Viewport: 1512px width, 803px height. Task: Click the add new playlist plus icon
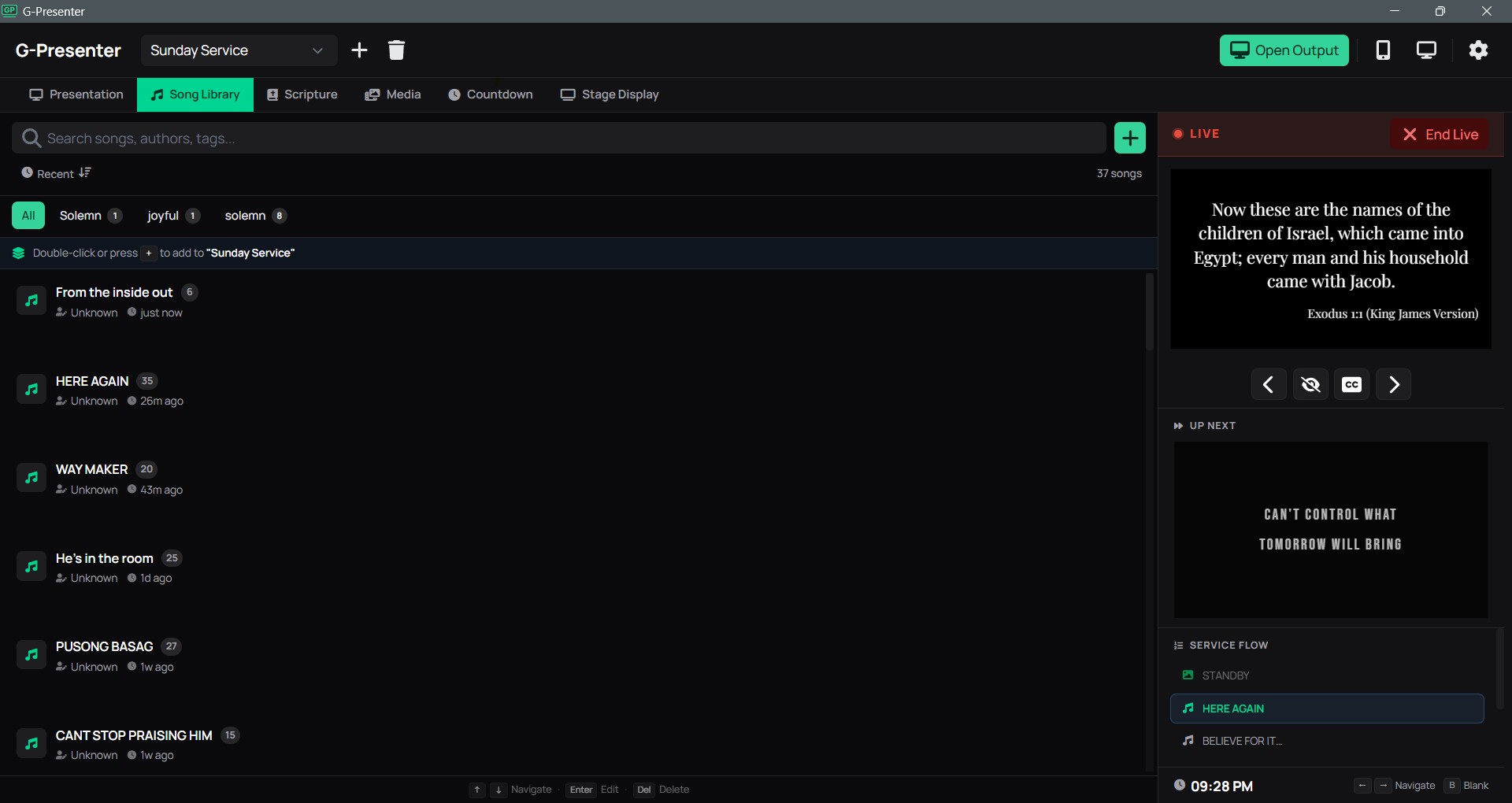pos(359,50)
